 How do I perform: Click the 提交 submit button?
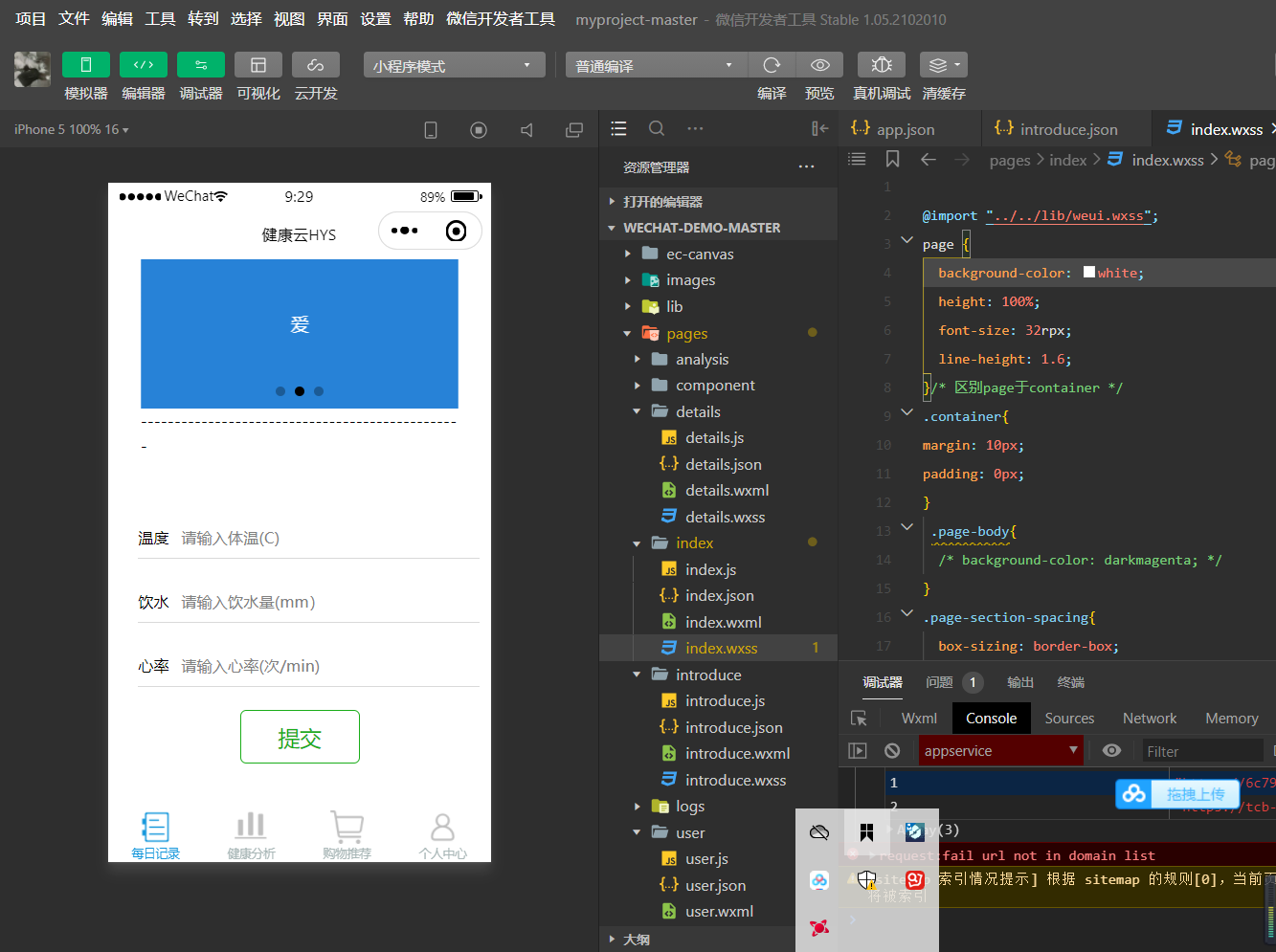tap(300, 737)
